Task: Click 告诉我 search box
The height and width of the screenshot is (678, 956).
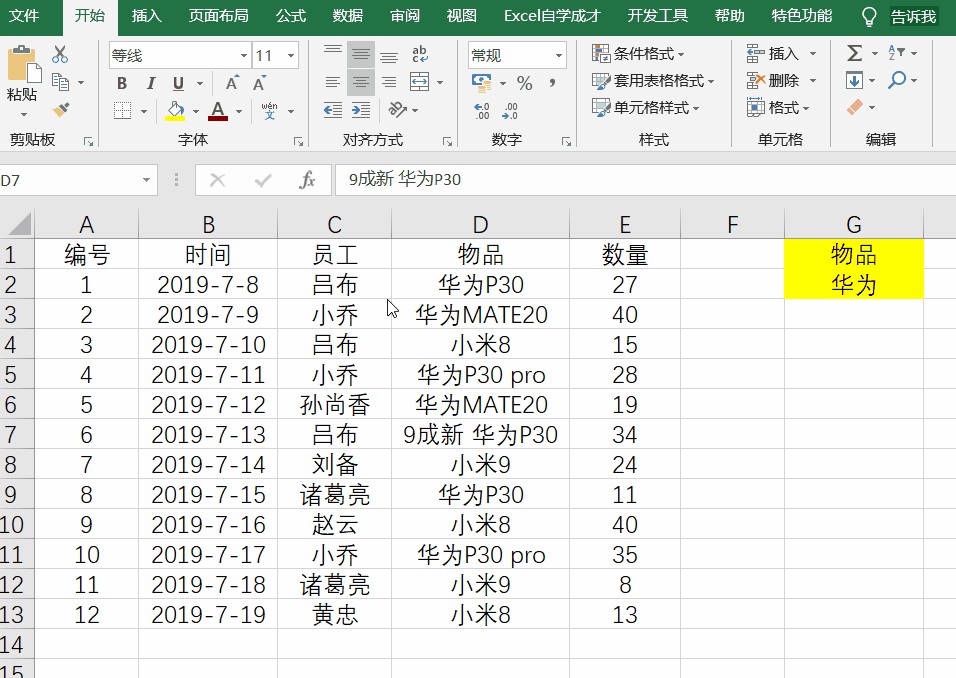Action: (913, 16)
